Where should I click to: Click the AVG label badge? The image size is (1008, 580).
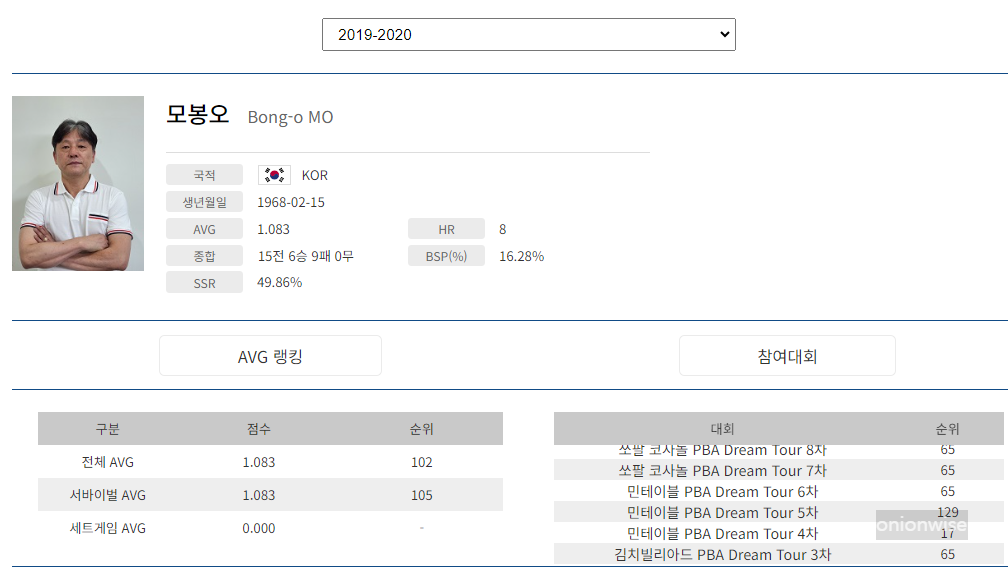pyautogui.click(x=204, y=228)
